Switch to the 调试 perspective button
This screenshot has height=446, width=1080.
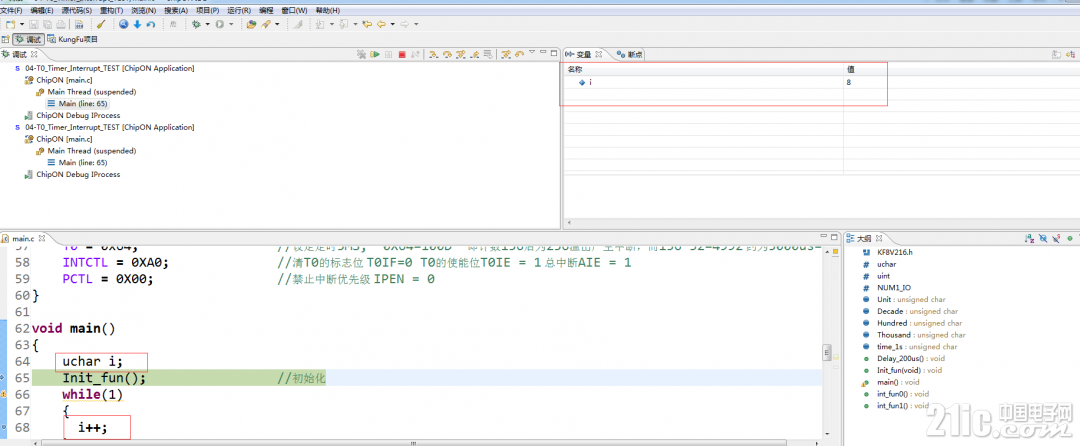28,39
